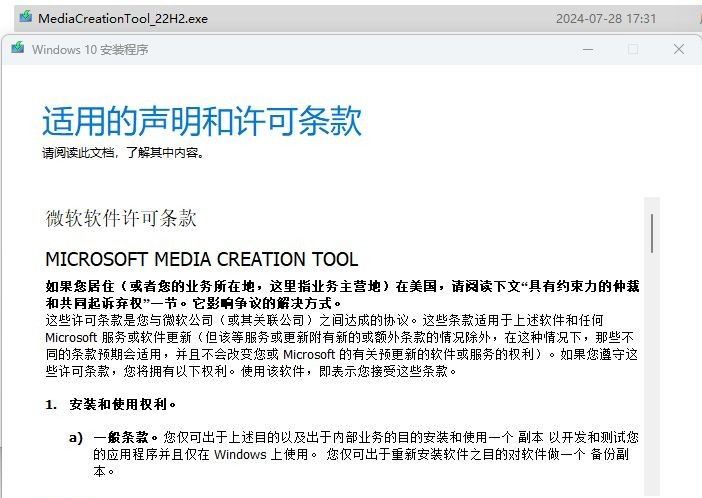Click the subtitle 请阅读此文档，了解其中内容

[x=124, y=153]
